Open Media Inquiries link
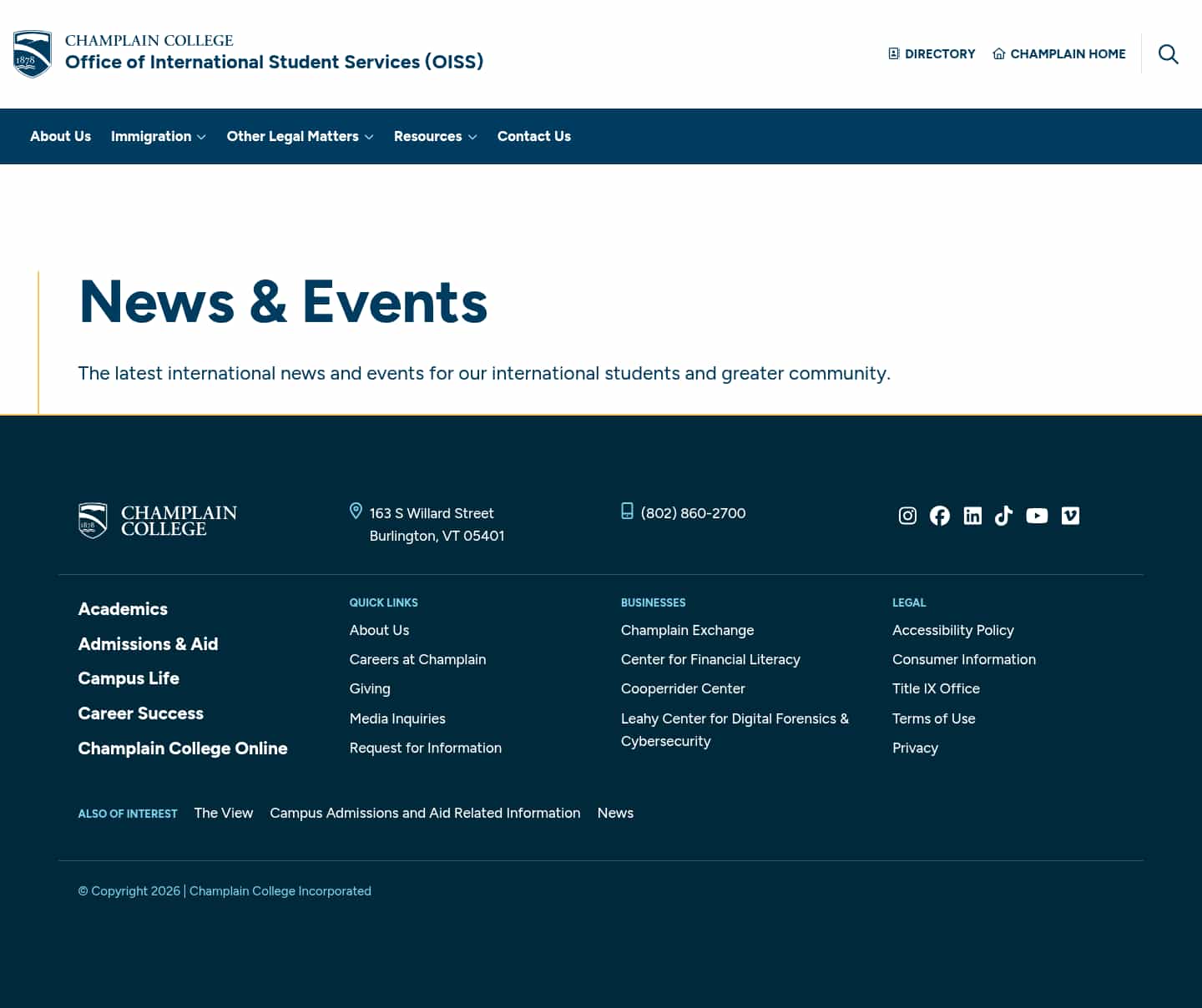 pyautogui.click(x=397, y=718)
